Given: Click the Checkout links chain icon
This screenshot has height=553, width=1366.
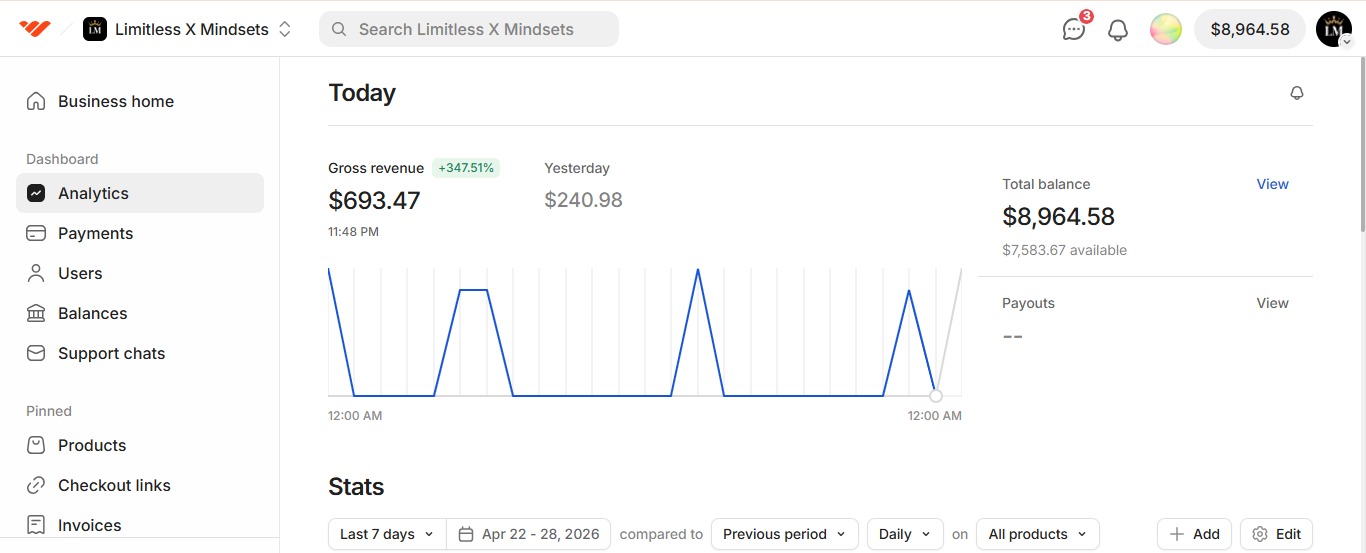Looking at the screenshot, I should pos(36,485).
